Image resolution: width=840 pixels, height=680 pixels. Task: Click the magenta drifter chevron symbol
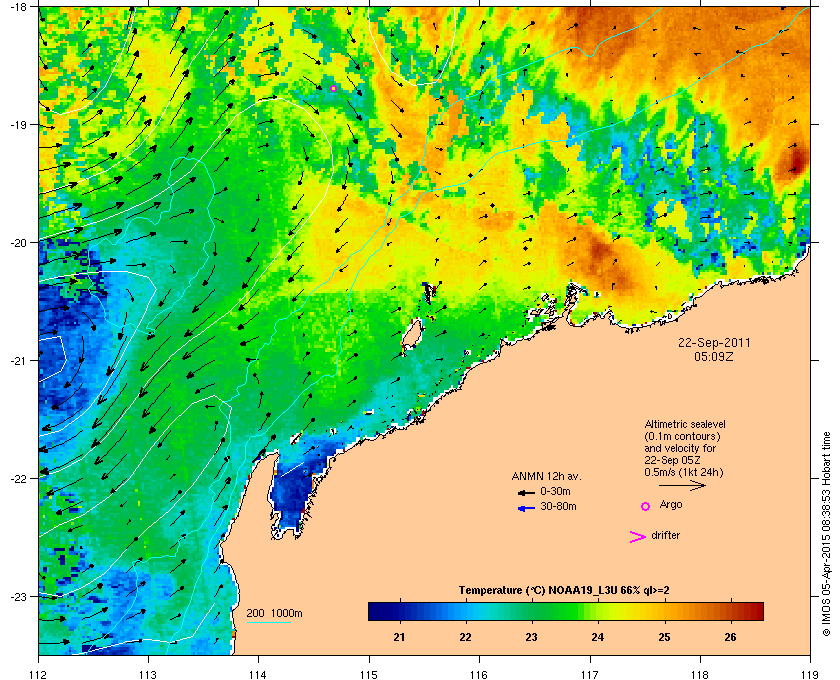tap(638, 537)
